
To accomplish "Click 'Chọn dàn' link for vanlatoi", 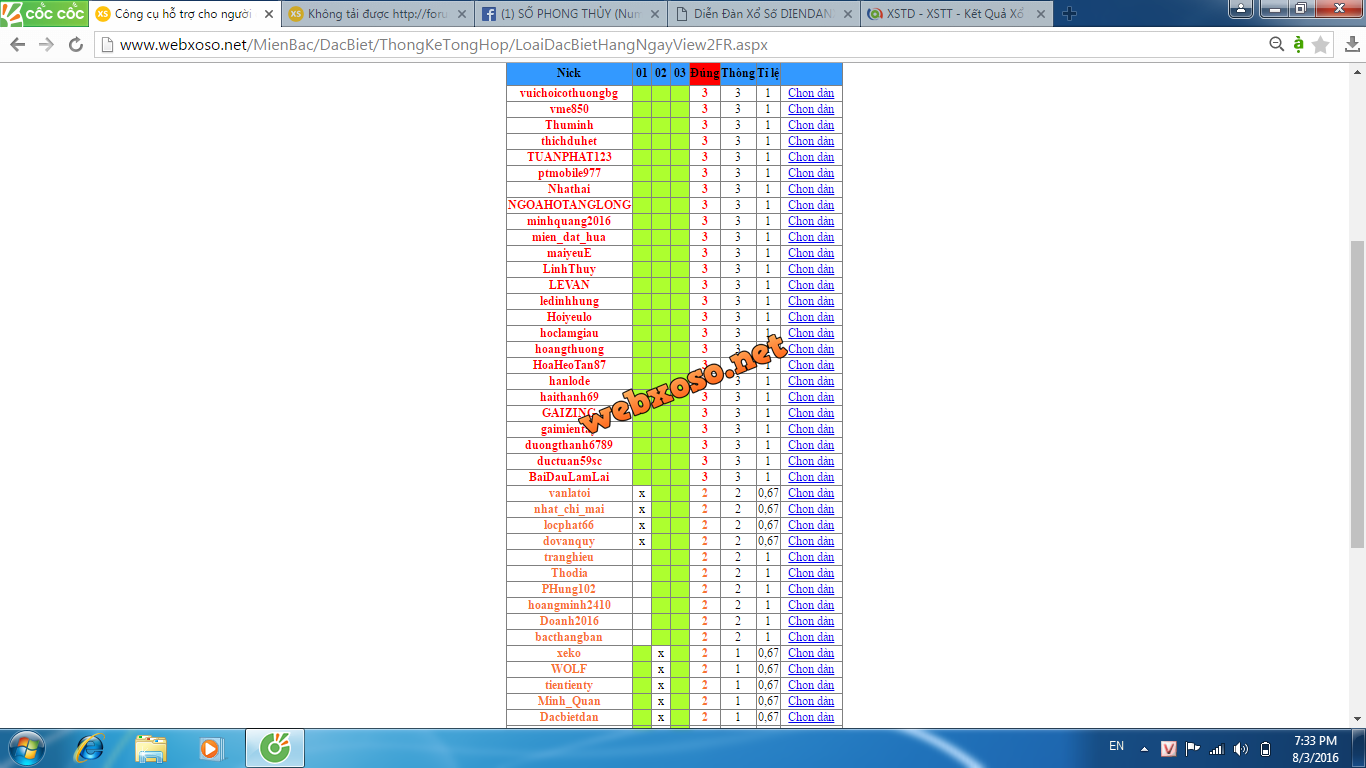I will [811, 493].
